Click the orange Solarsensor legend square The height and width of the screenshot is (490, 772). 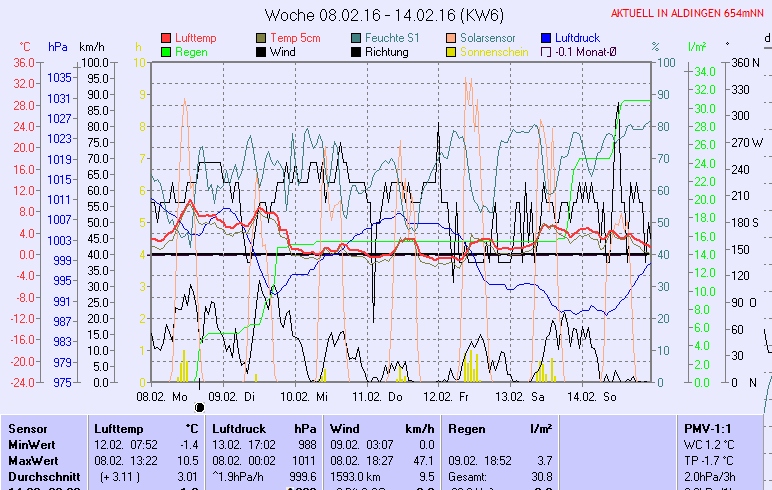point(451,38)
